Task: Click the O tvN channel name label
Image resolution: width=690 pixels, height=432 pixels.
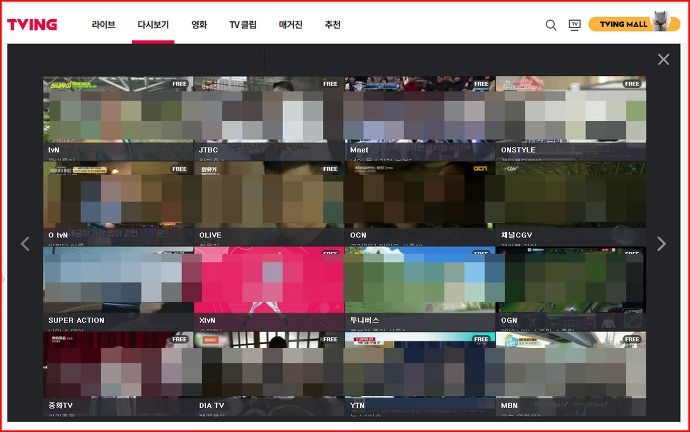Action: pyautogui.click(x=58, y=235)
